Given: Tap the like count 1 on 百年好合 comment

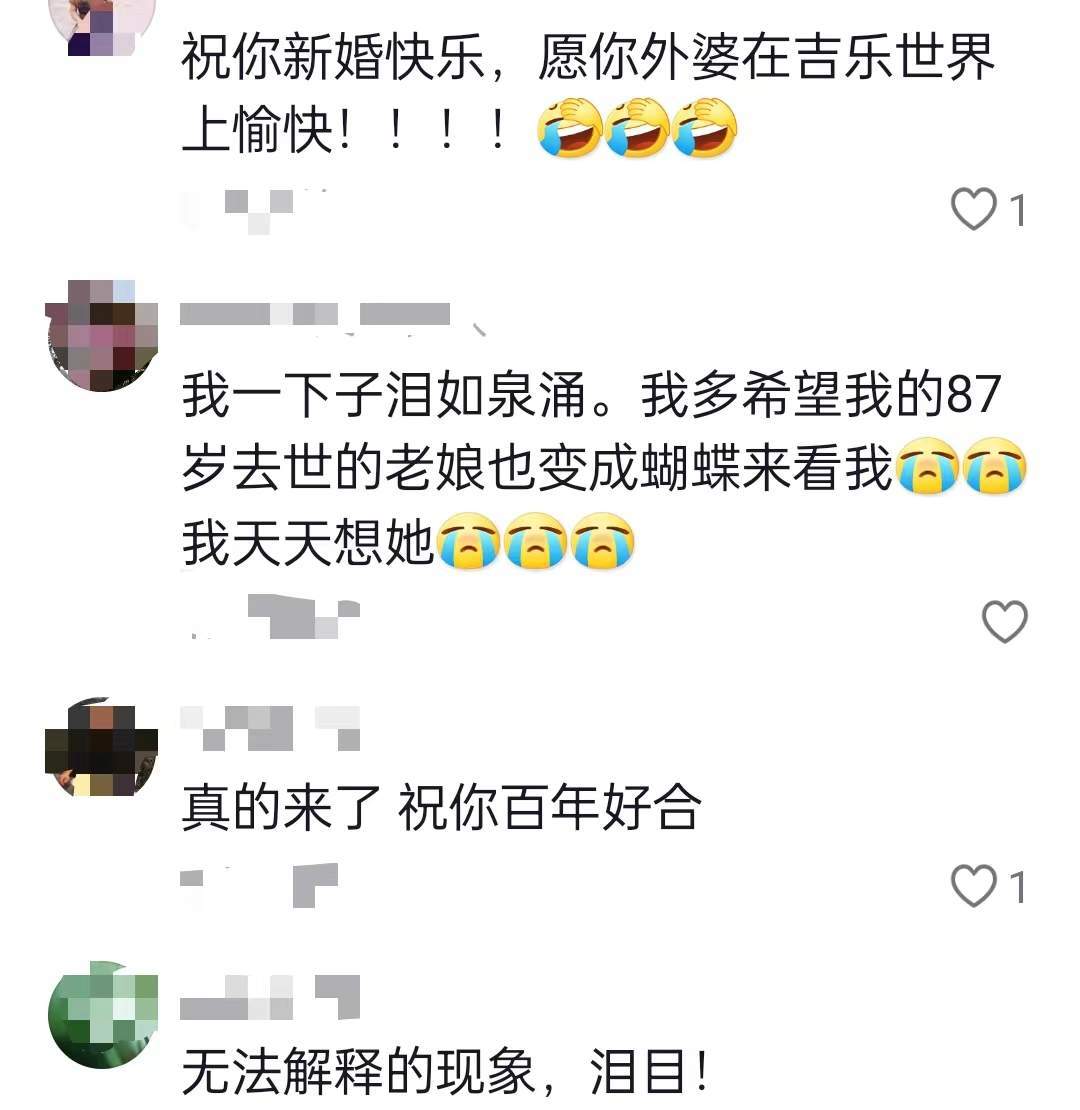Looking at the screenshot, I should [x=1018, y=887].
